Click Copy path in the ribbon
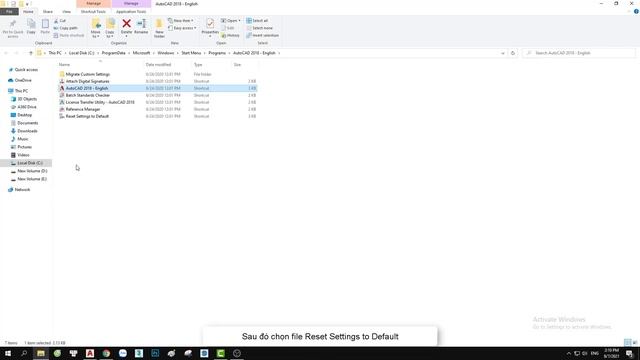Image resolution: width=640 pixels, height=360 pixels. pos(66,28)
